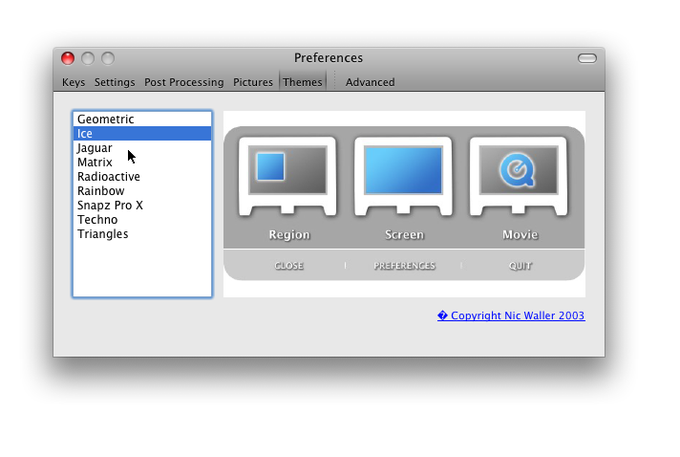
Task: Toggle the toolbar with the pill button
Action: point(587,58)
